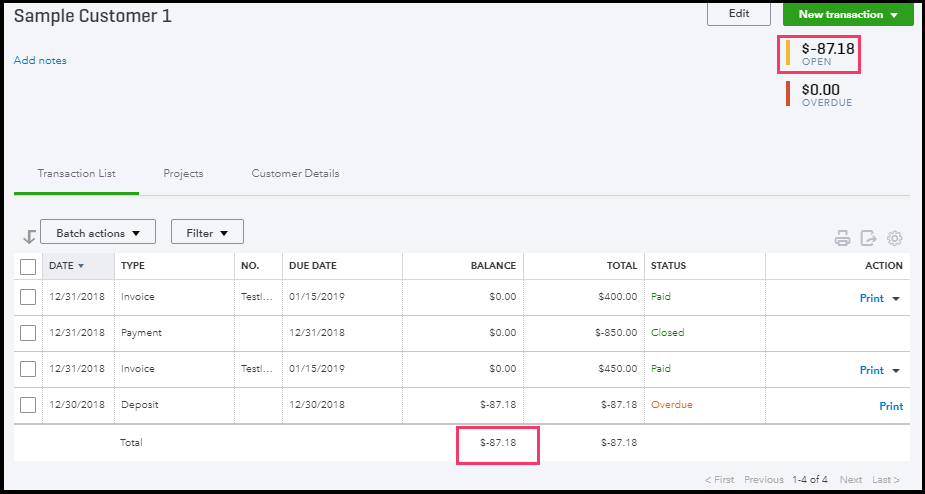Switch to Transaction List tab
The width and height of the screenshot is (925, 494).
pyautogui.click(x=77, y=174)
